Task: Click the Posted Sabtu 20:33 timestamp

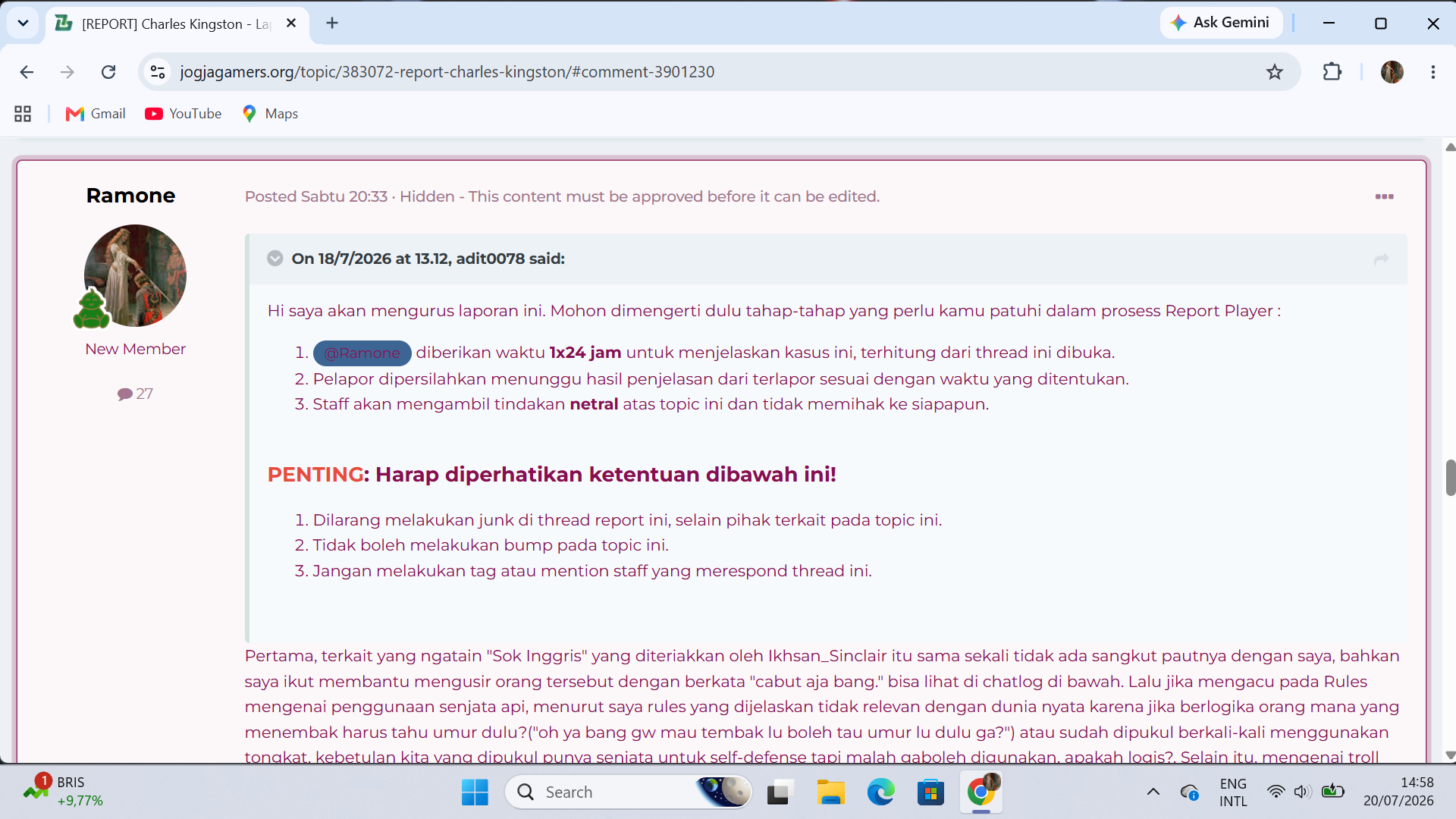Action: [x=316, y=196]
